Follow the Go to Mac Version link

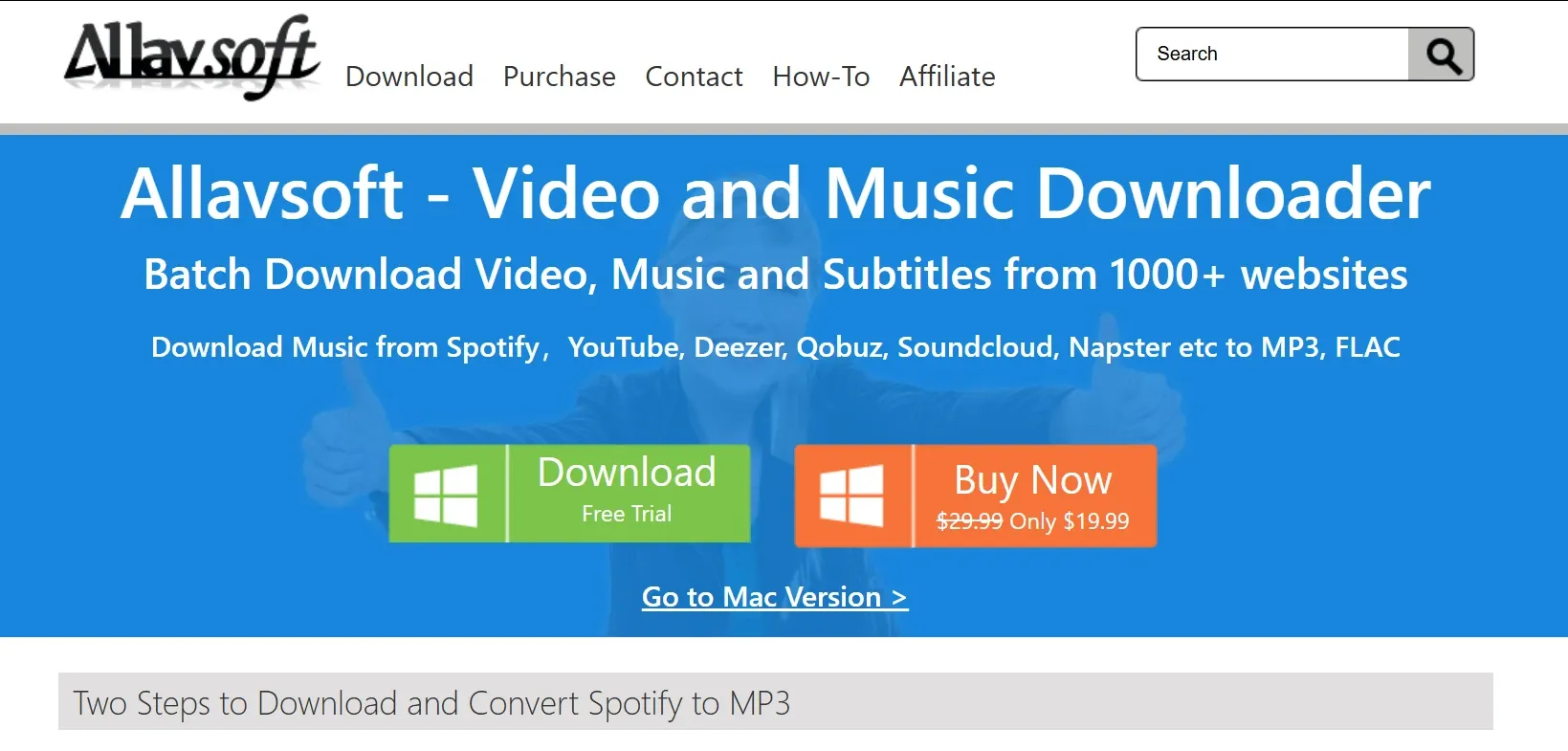[x=775, y=597]
